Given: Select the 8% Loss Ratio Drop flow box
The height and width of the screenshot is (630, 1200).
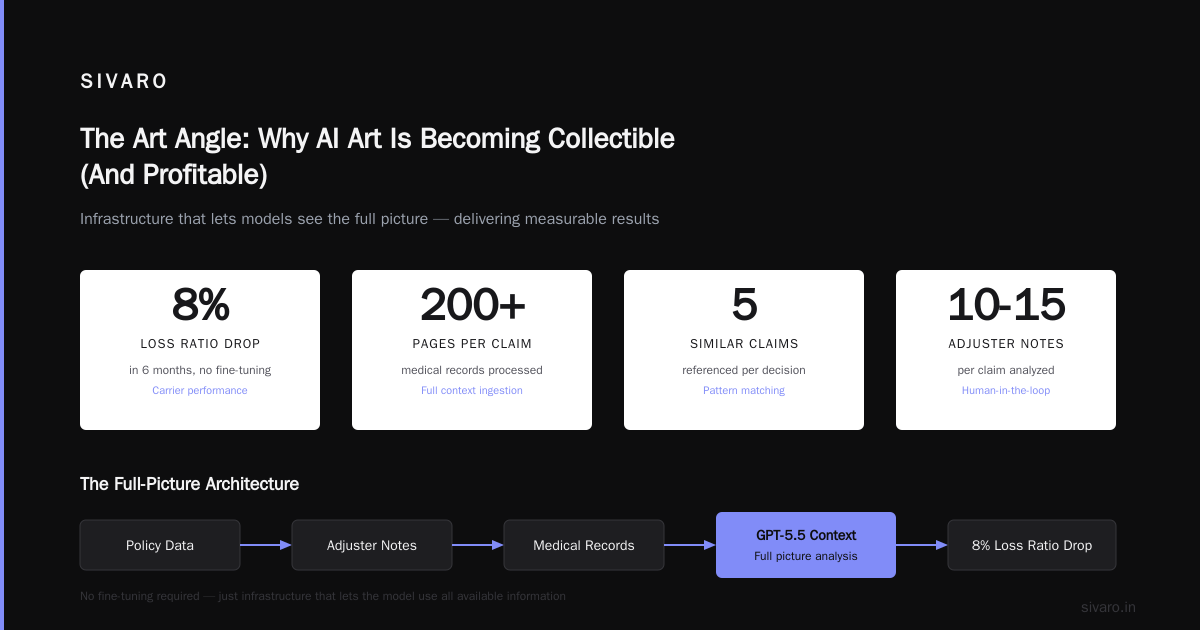Looking at the screenshot, I should (x=1032, y=545).
